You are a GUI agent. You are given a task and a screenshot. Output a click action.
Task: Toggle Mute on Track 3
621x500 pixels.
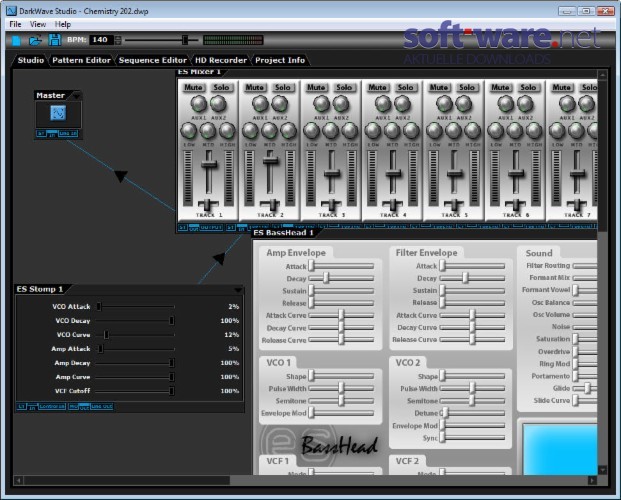(316, 87)
